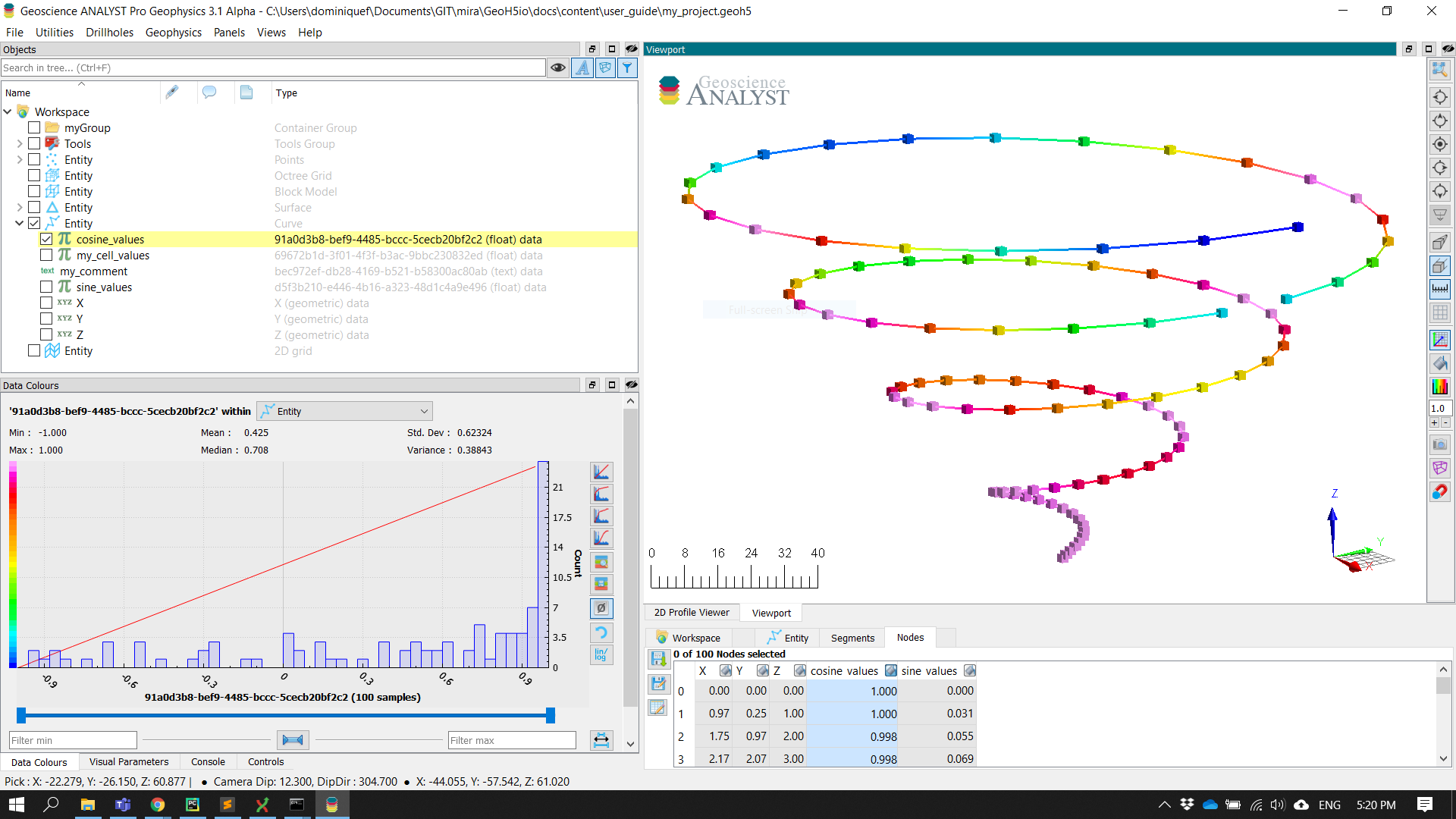Open PyCharm from the Windows taskbar

coord(193,805)
